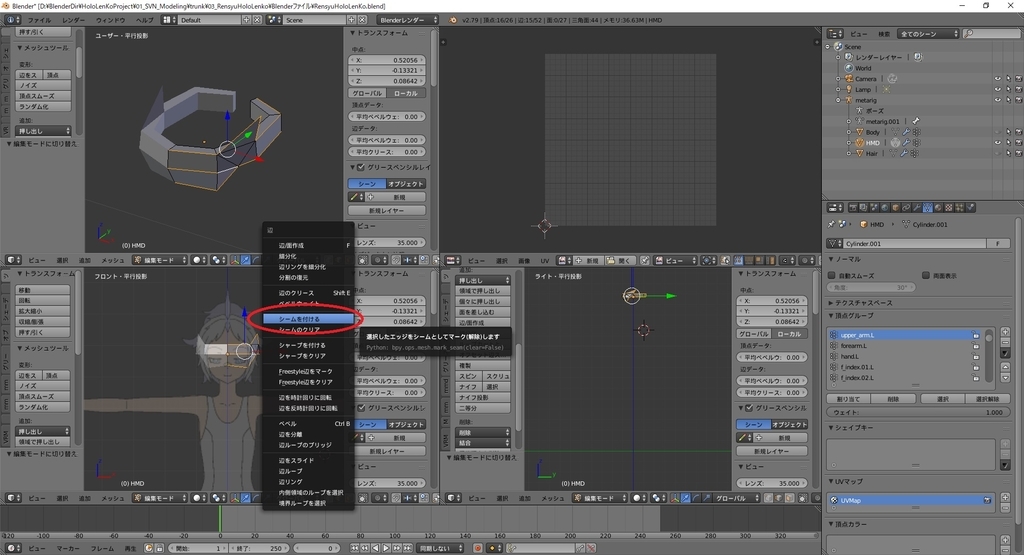Image resolution: width=1024 pixels, height=555 pixels.
Task: Collapse the シェイプキー panel
Action: (831, 428)
